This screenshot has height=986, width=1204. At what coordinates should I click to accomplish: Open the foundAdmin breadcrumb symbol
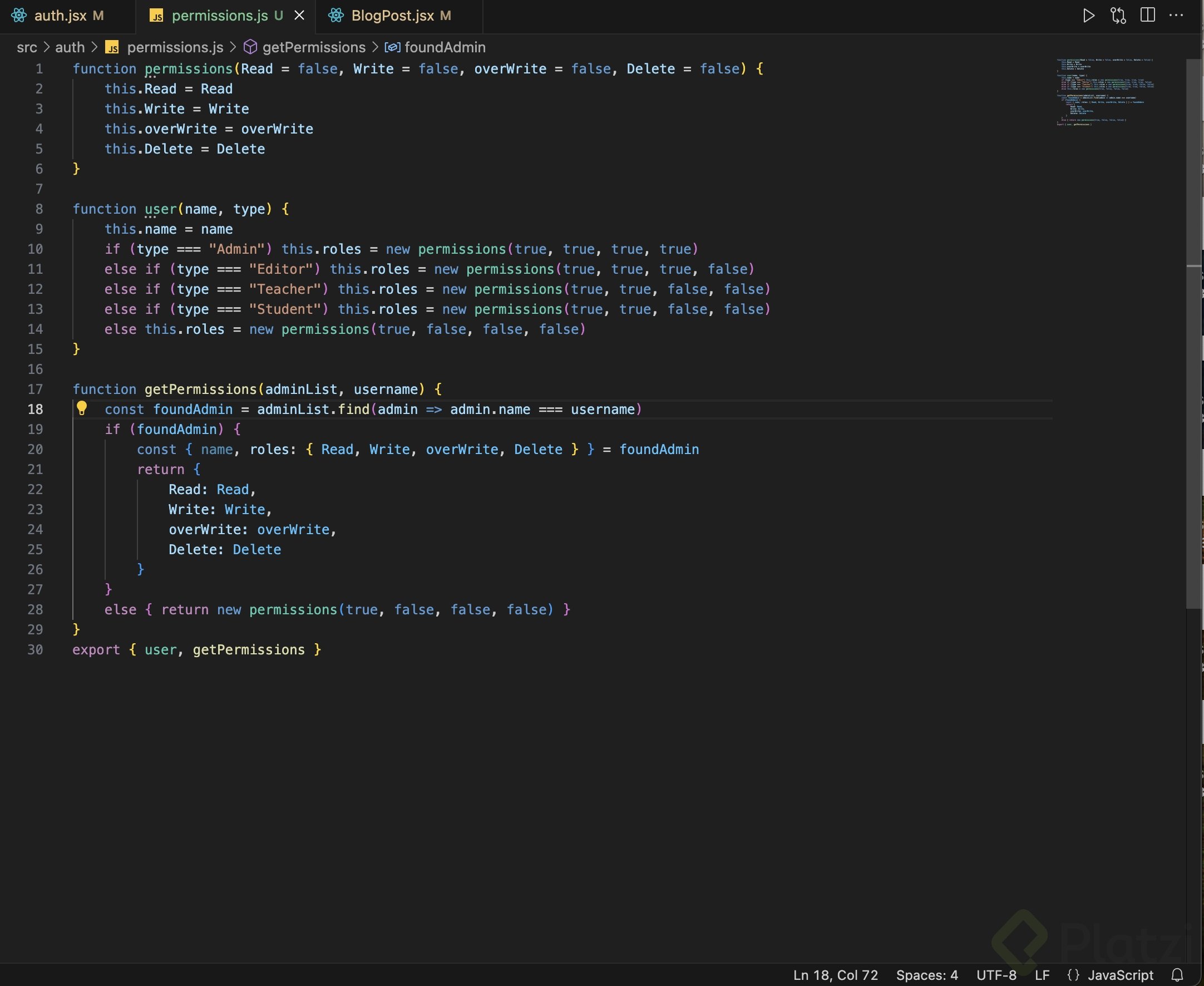(445, 47)
